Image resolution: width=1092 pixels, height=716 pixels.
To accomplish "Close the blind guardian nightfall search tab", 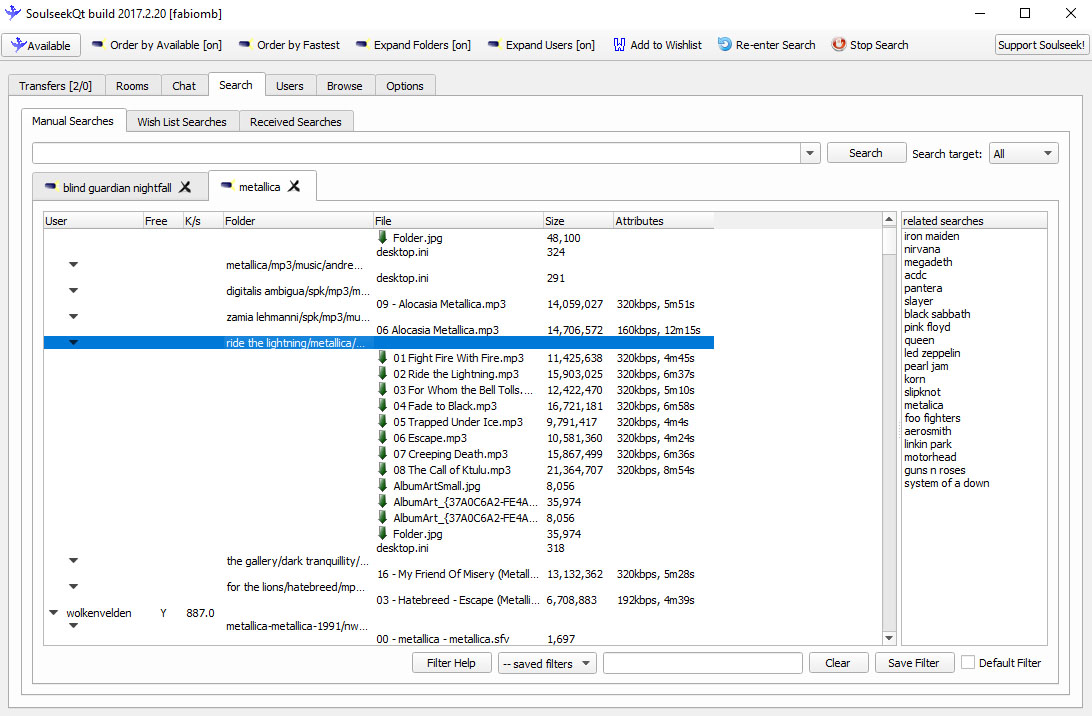I will pyautogui.click(x=185, y=187).
